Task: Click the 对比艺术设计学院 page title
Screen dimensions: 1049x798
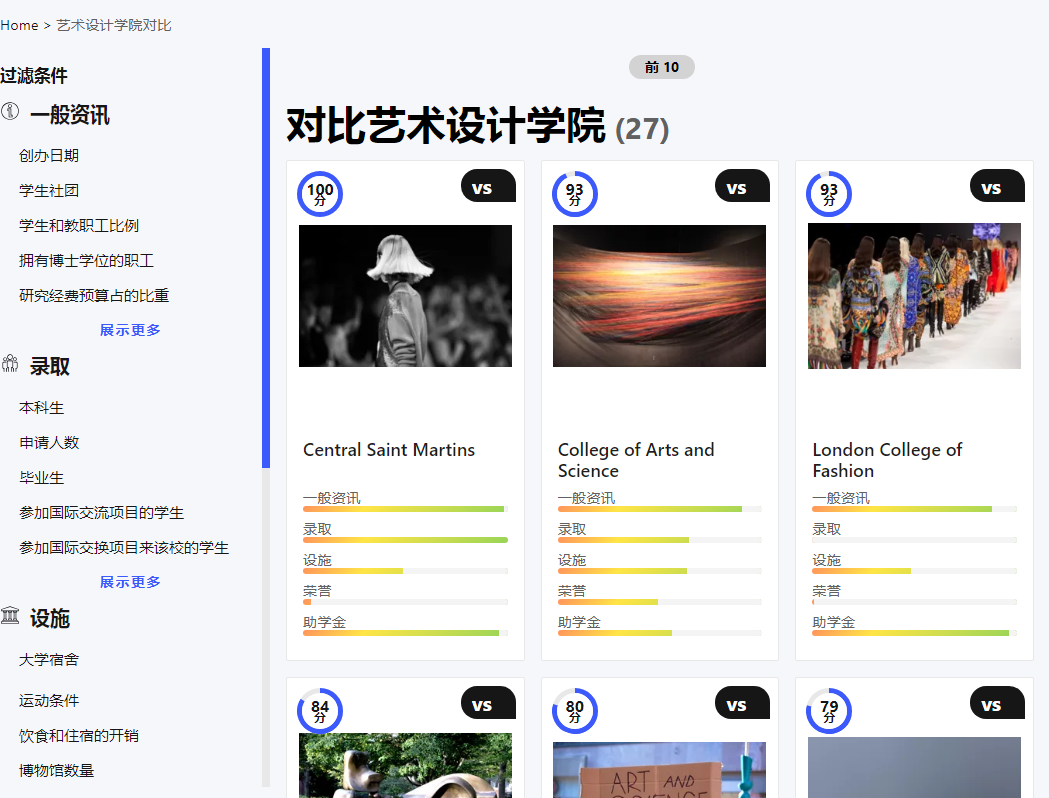Action: click(x=446, y=125)
